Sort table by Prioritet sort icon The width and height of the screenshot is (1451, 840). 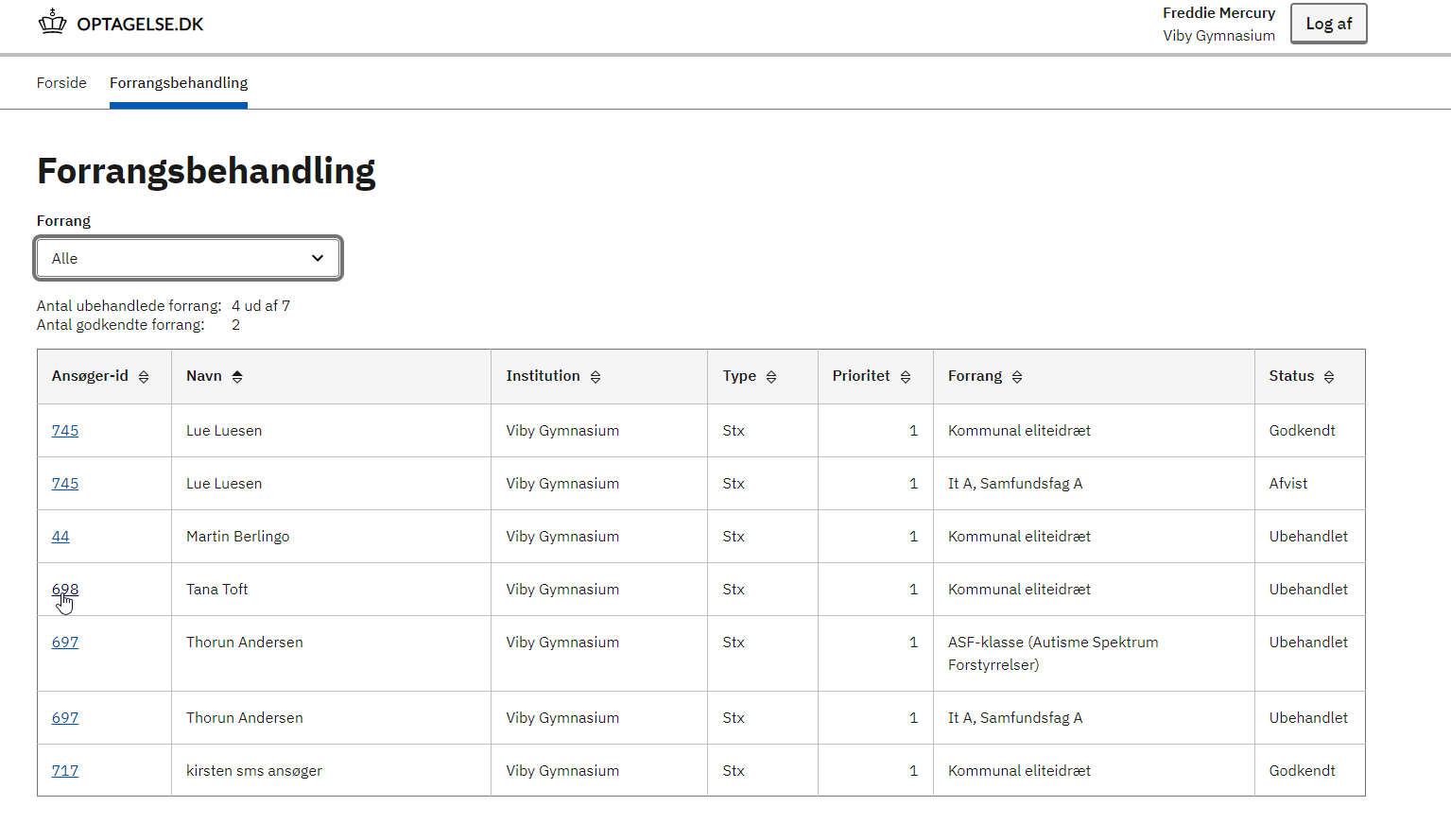pyautogui.click(x=906, y=377)
